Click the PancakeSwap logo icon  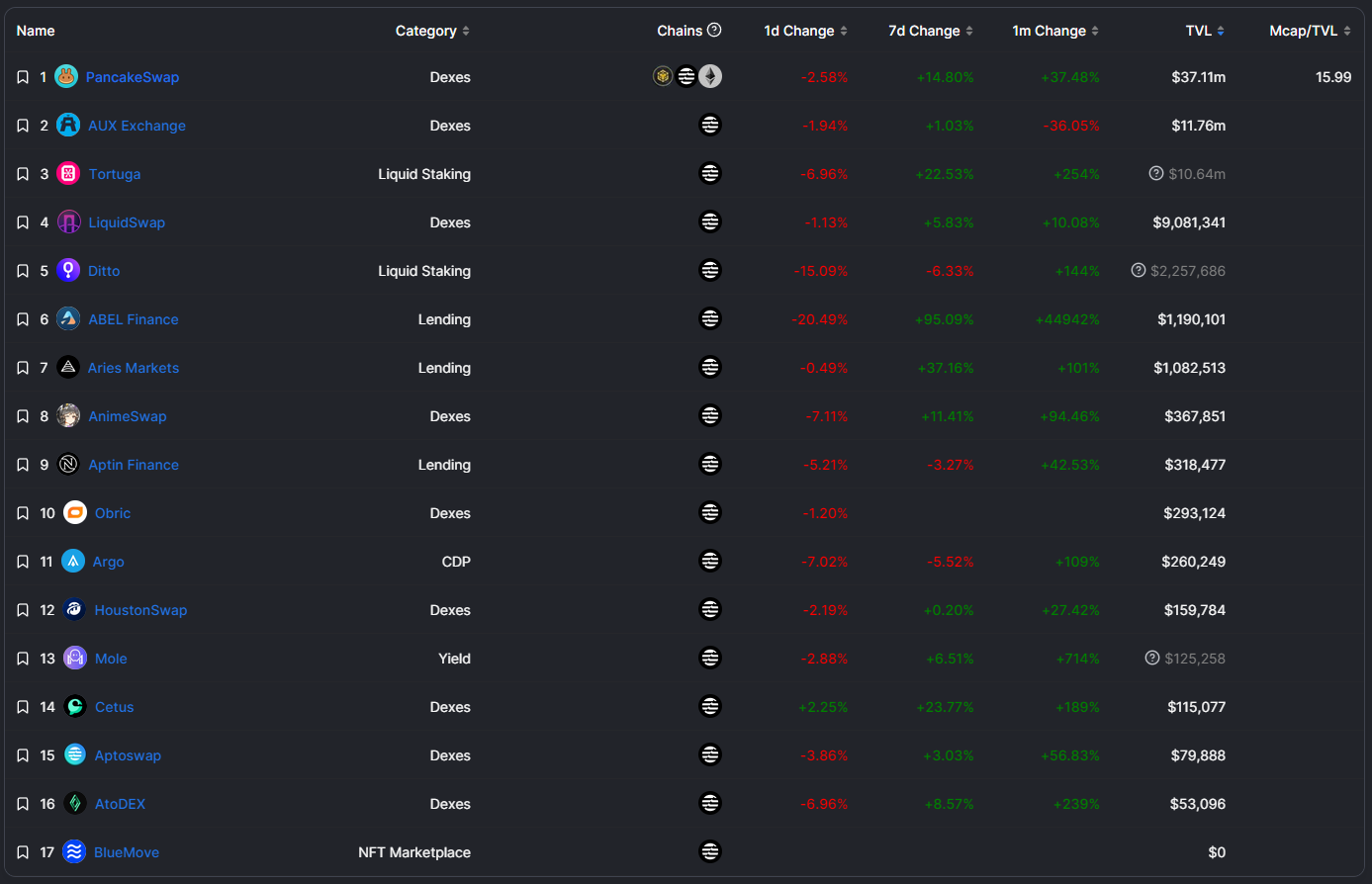pyautogui.click(x=66, y=76)
